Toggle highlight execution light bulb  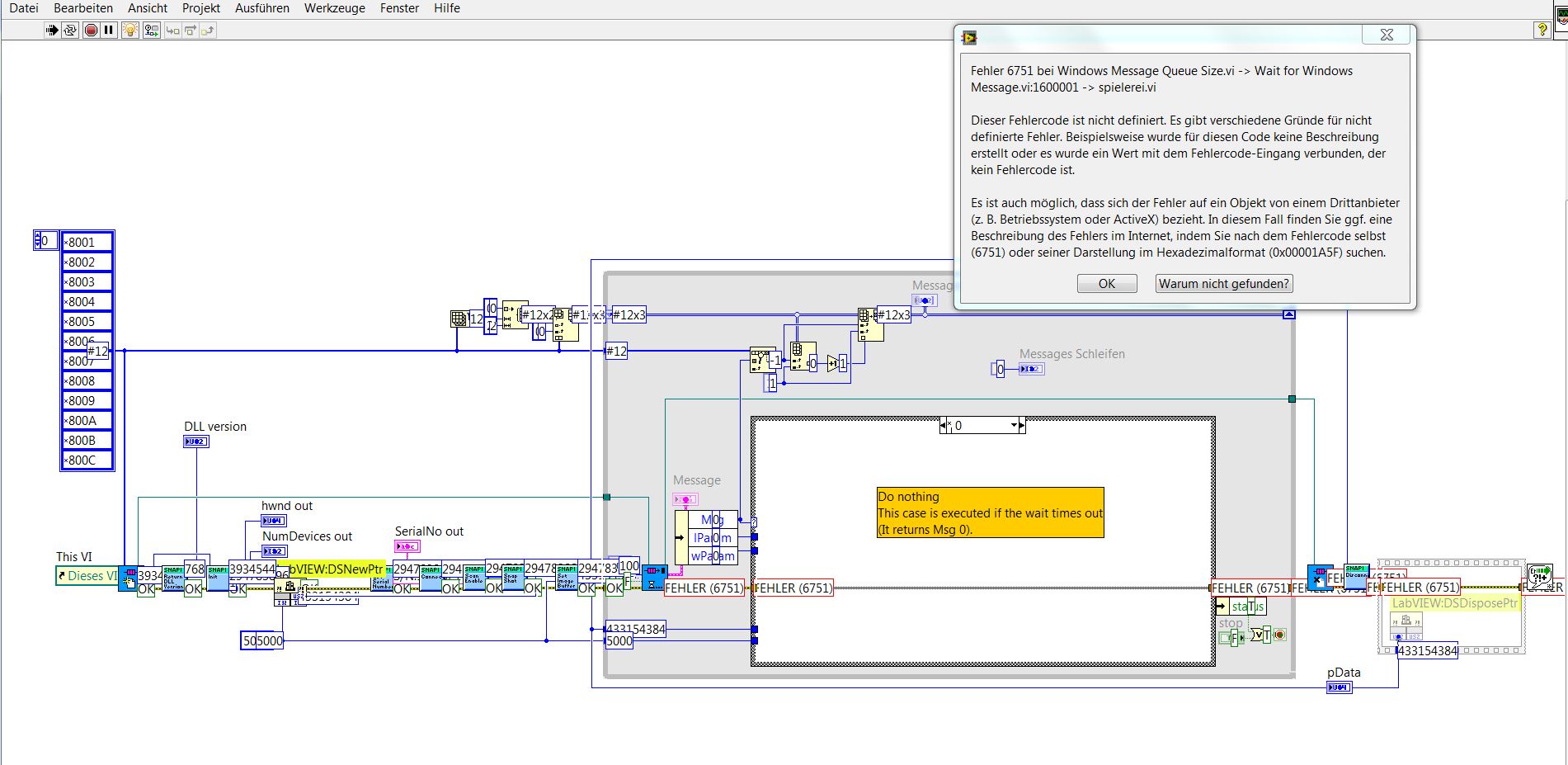pos(130,31)
